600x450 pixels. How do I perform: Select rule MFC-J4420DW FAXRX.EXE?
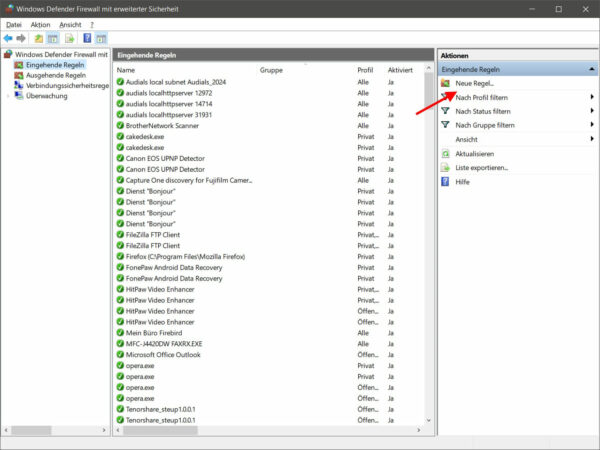(164, 344)
